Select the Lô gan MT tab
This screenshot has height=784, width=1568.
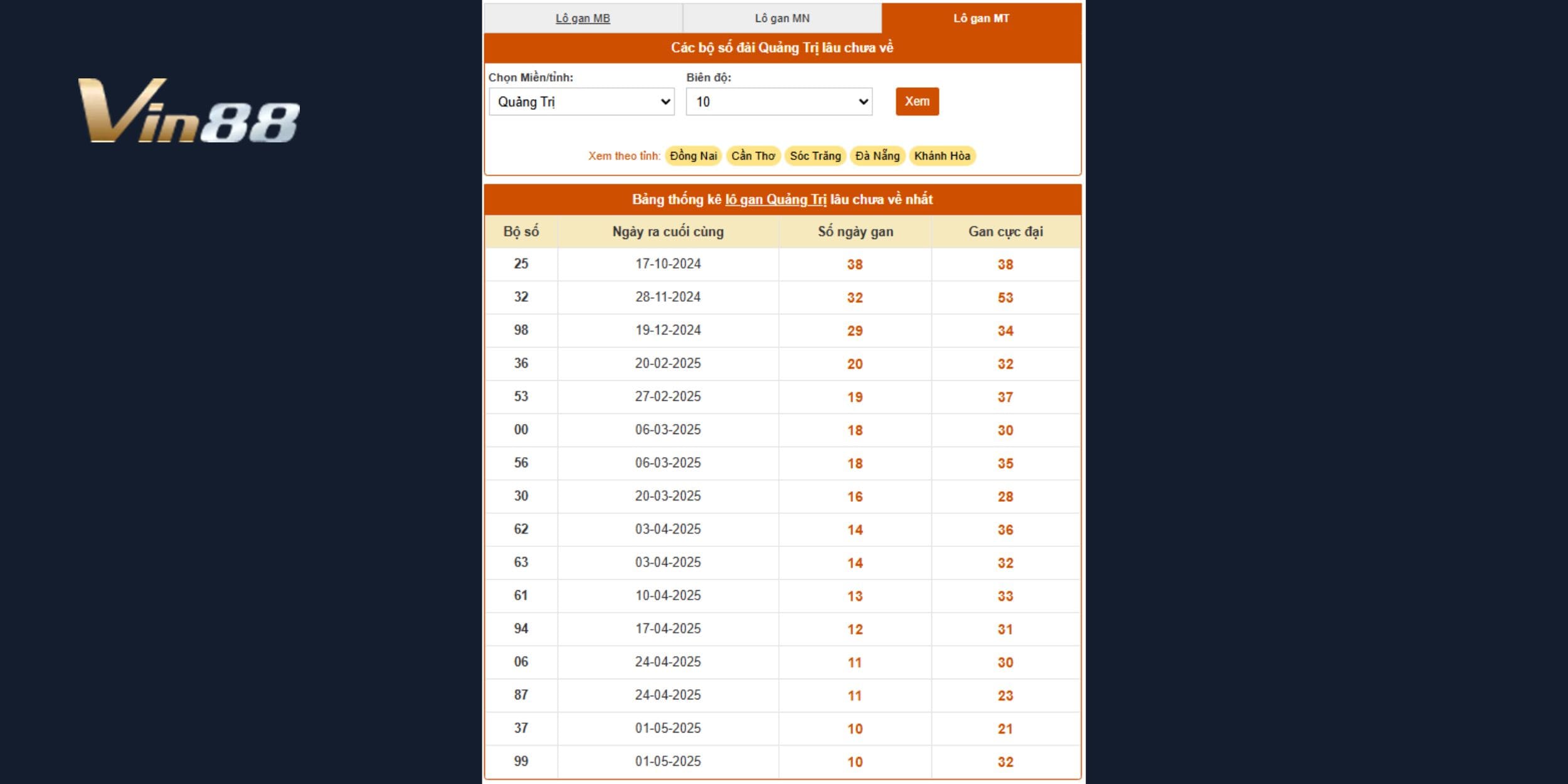982,18
